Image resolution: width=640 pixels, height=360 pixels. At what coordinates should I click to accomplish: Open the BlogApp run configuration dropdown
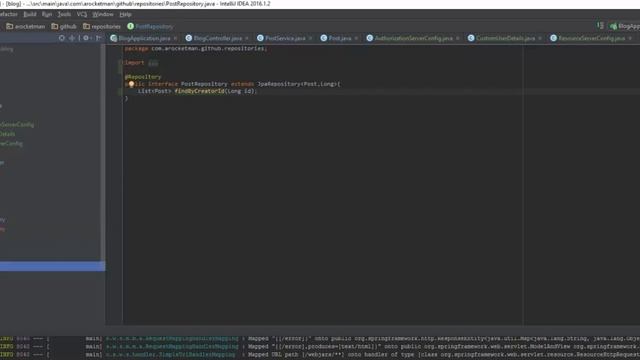[624, 26]
